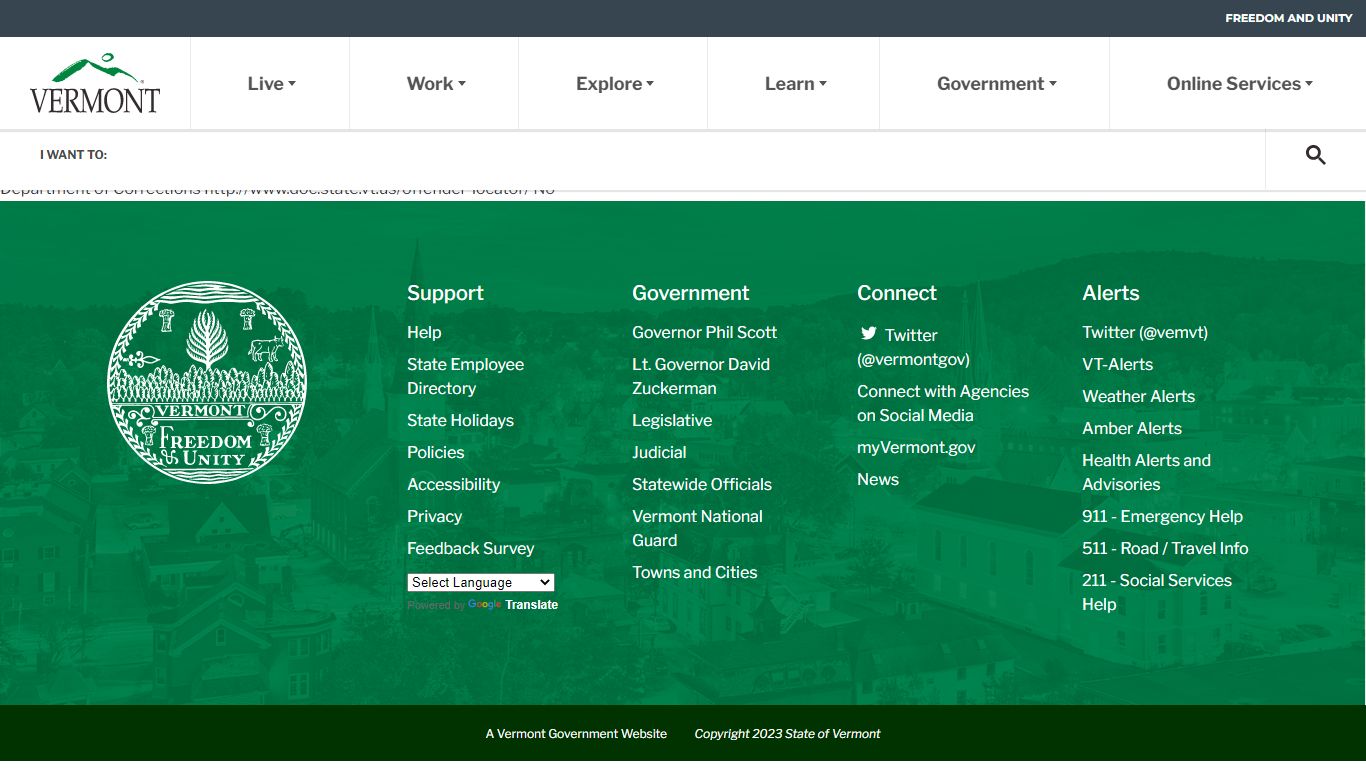Open the Governor Phil Scott link
Image resolution: width=1366 pixels, height=768 pixels.
[x=704, y=332]
